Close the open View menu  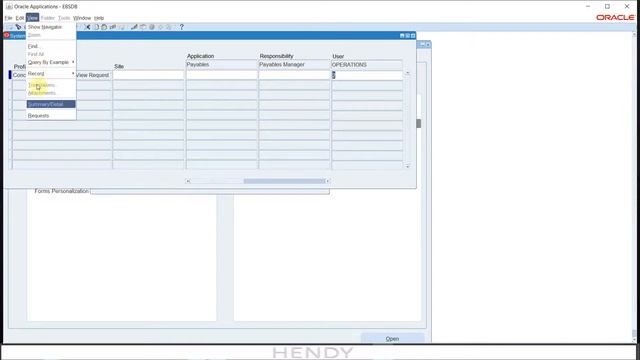pos(32,18)
